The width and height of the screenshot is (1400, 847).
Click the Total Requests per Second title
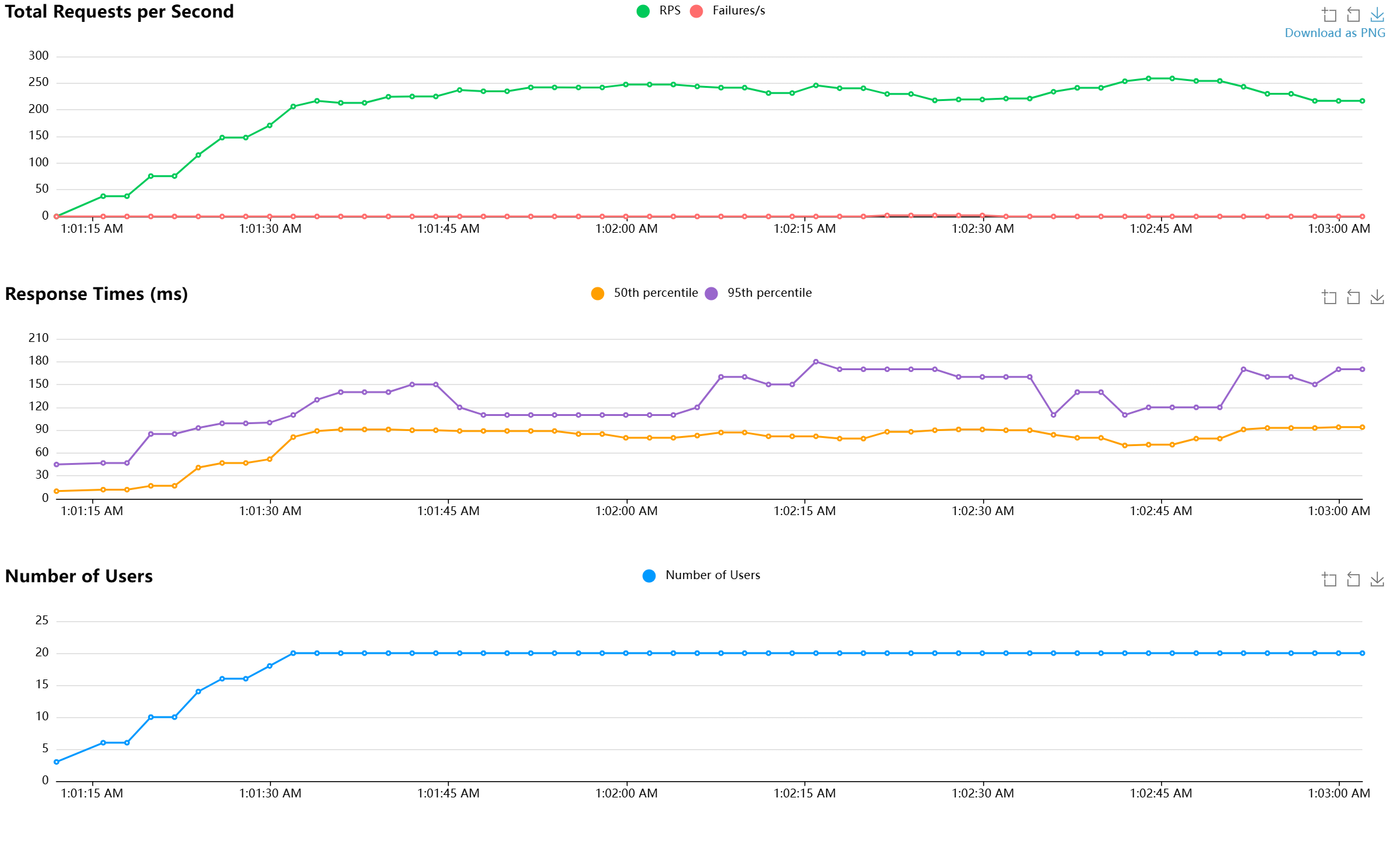point(119,11)
